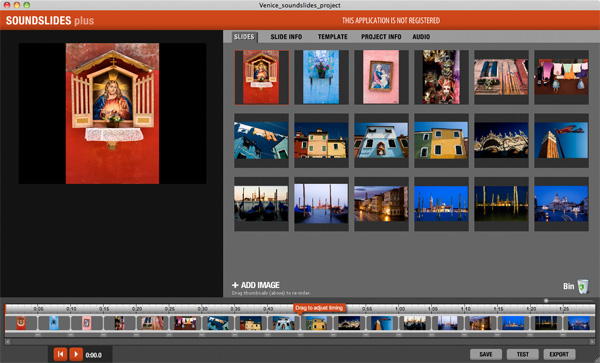
Task: Click the ADD IMAGE label
Action: coord(260,285)
